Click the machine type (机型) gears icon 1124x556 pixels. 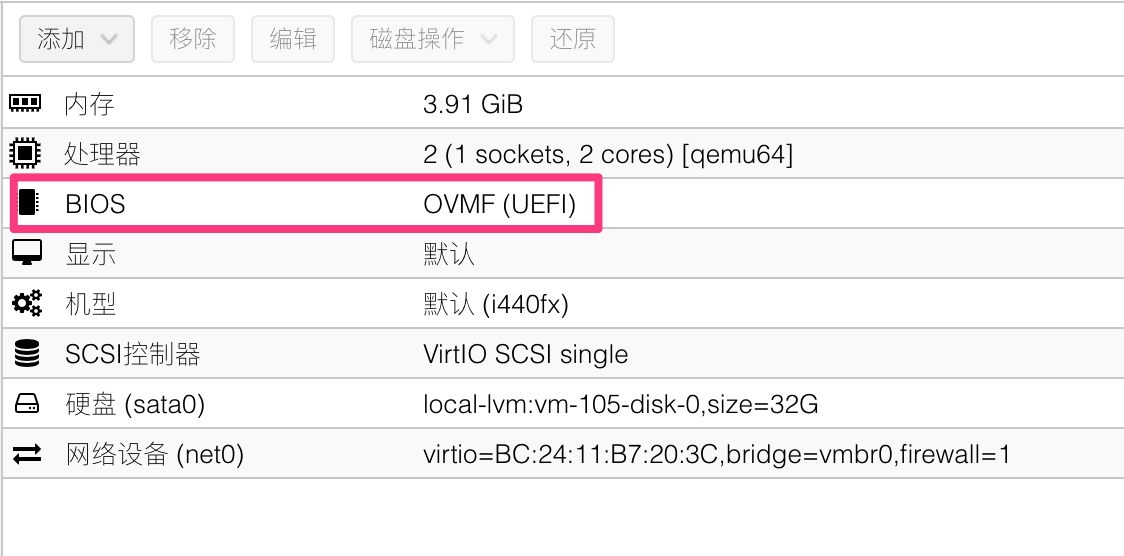pos(27,303)
